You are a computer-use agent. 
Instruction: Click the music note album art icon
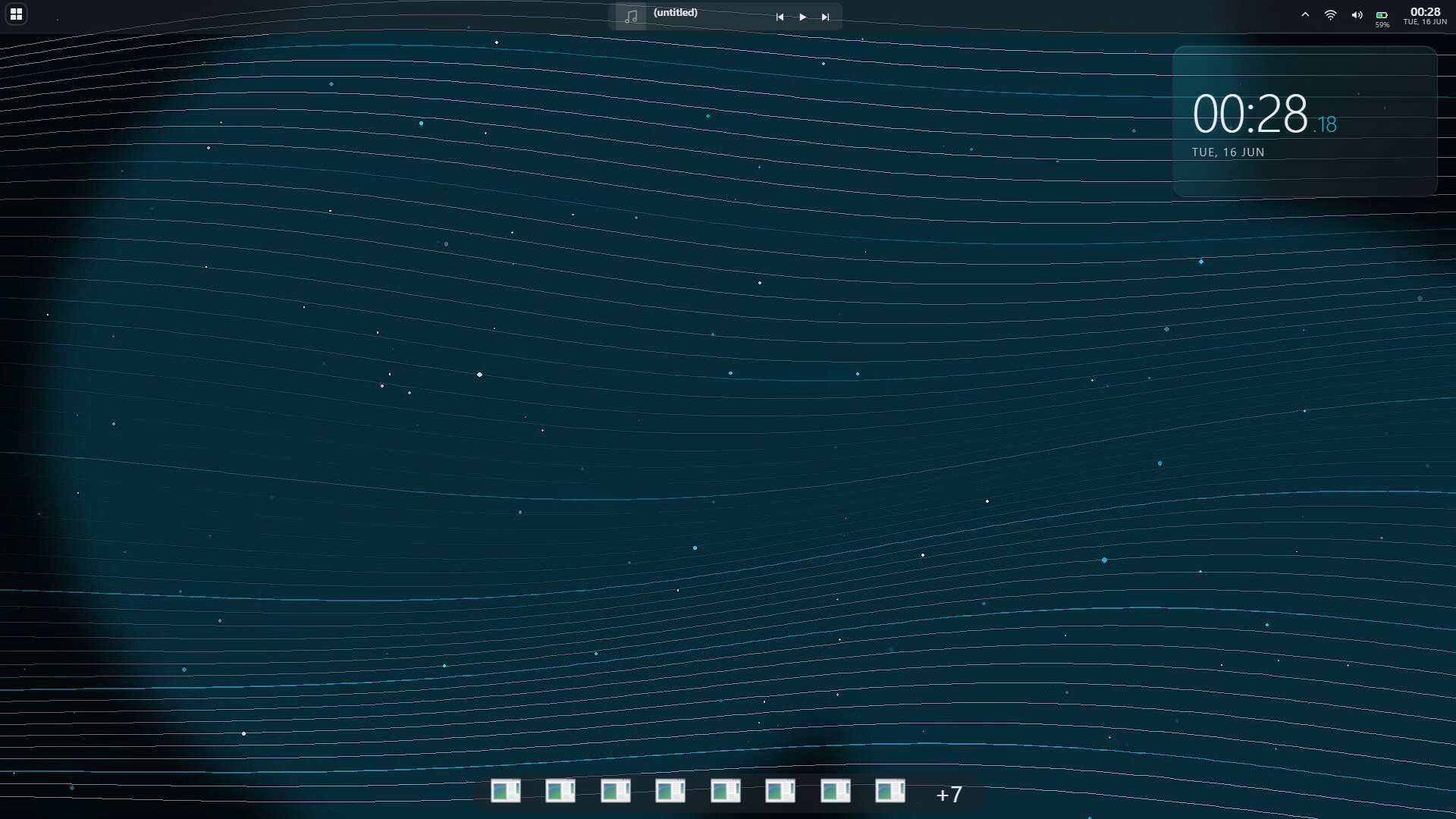[631, 16]
